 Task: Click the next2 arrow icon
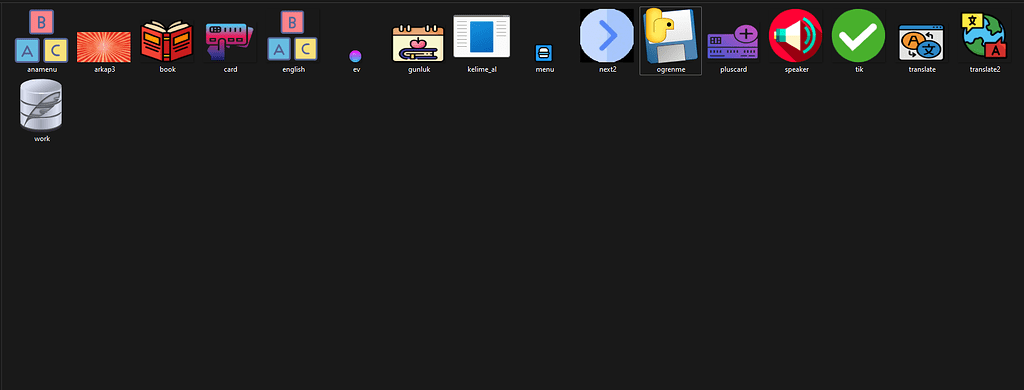(607, 36)
